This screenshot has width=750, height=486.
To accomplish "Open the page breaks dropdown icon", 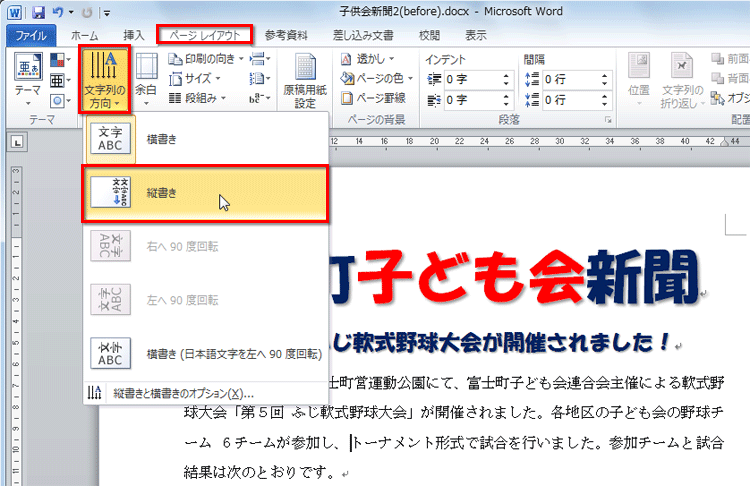I will tap(260, 59).
